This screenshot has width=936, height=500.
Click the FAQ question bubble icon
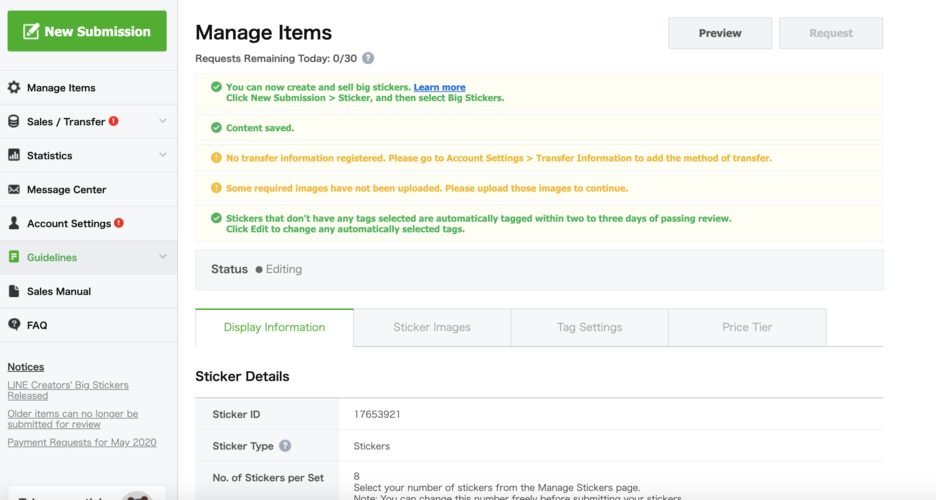[x=14, y=325]
